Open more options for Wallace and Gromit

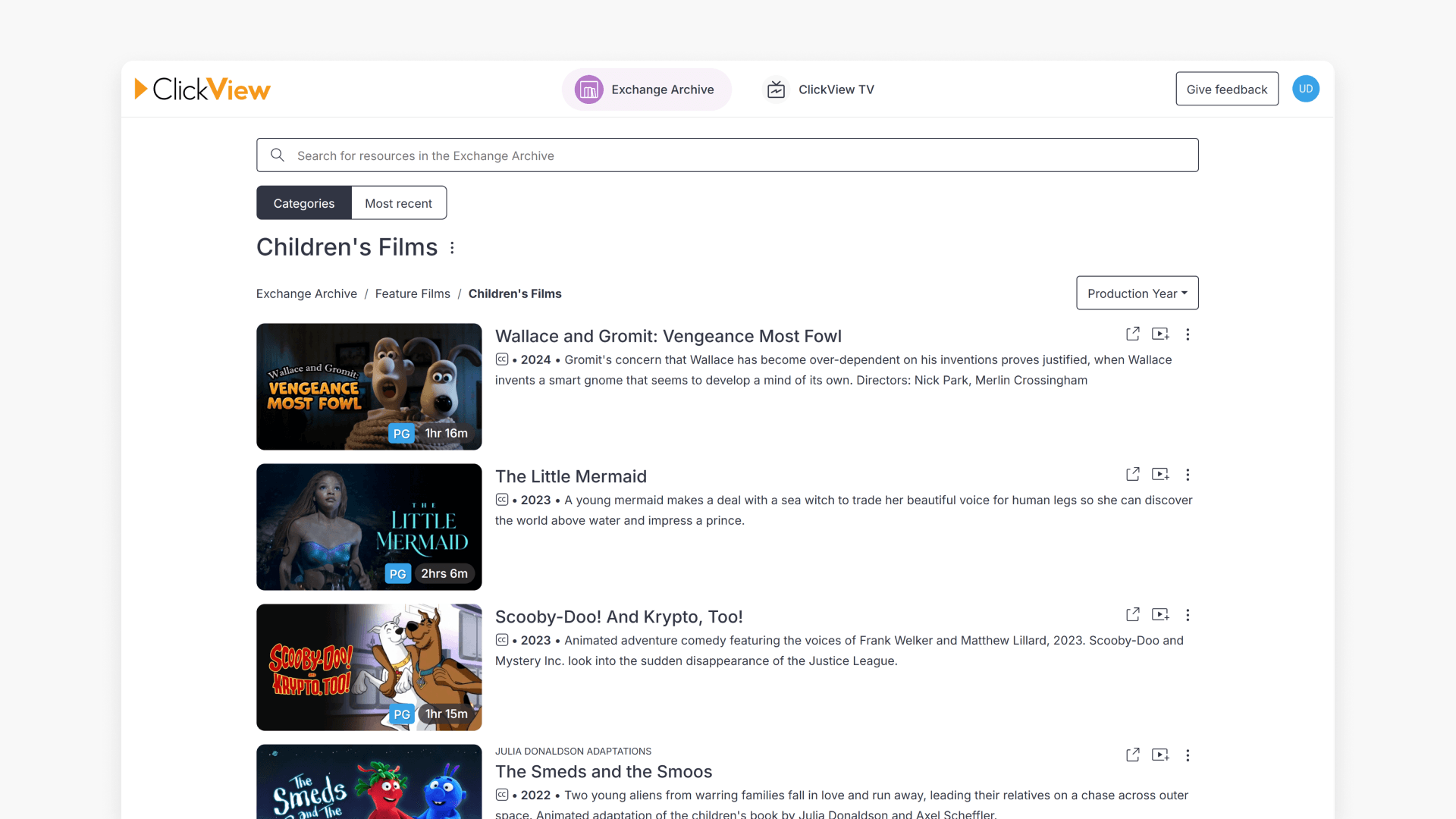tap(1188, 334)
